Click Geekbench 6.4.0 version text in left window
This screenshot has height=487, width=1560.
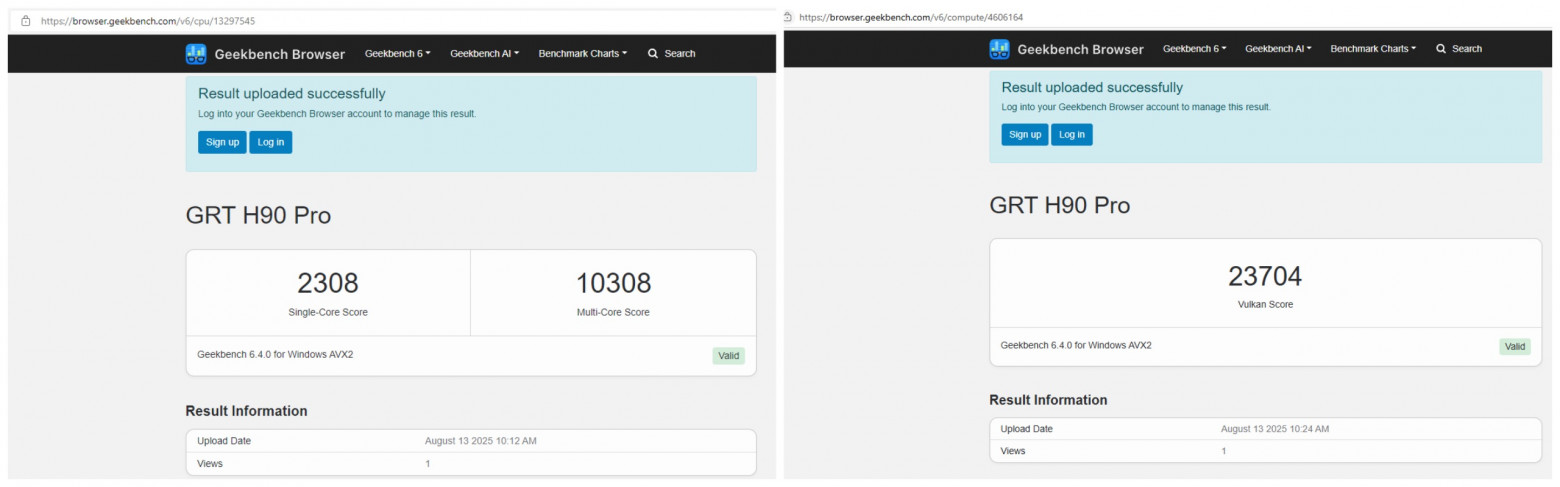coord(275,354)
